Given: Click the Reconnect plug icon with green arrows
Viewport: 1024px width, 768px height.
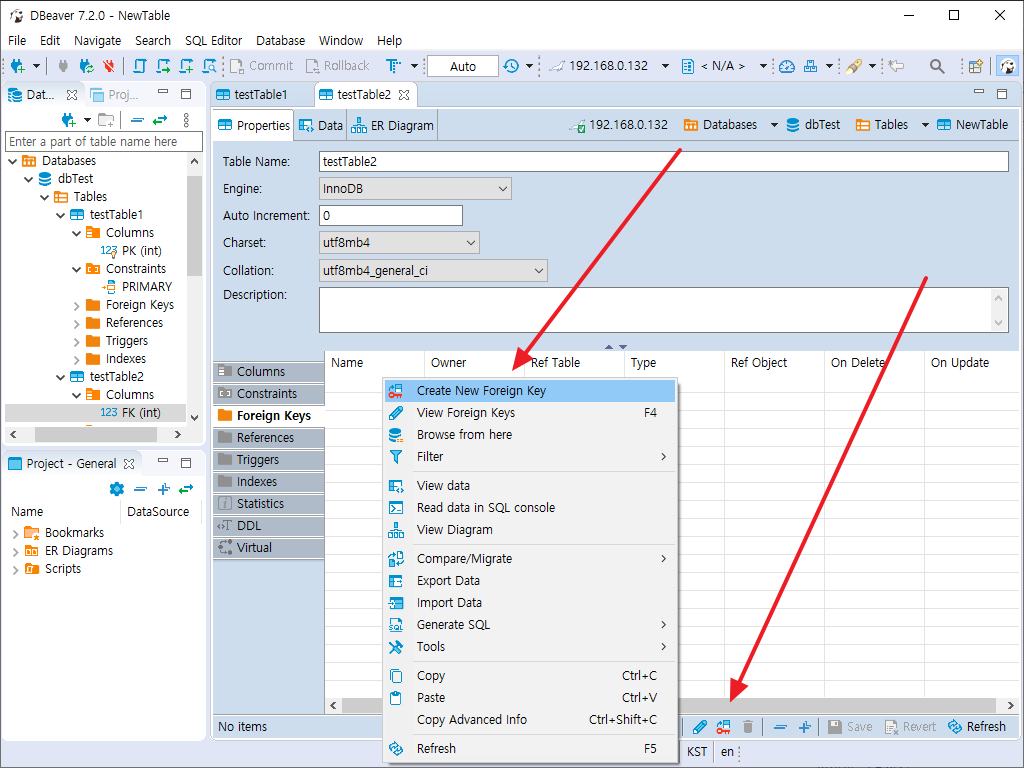Looking at the screenshot, I should 86,66.
